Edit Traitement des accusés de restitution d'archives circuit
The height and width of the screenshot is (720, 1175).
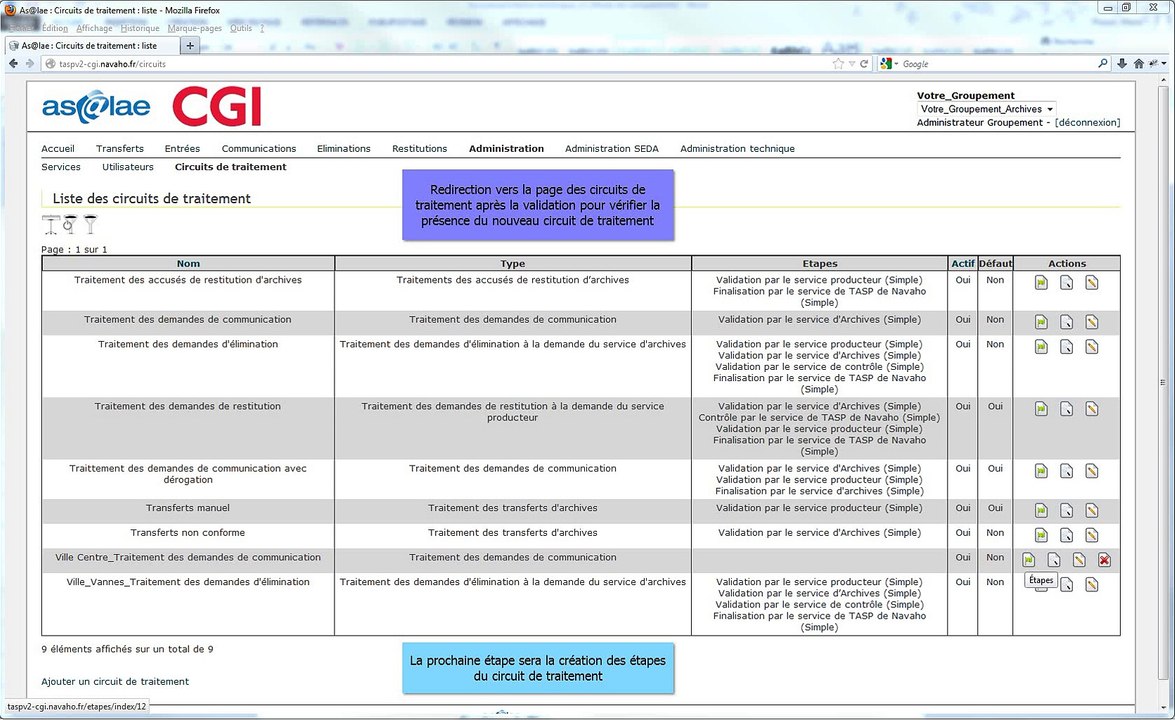[x=1092, y=282]
